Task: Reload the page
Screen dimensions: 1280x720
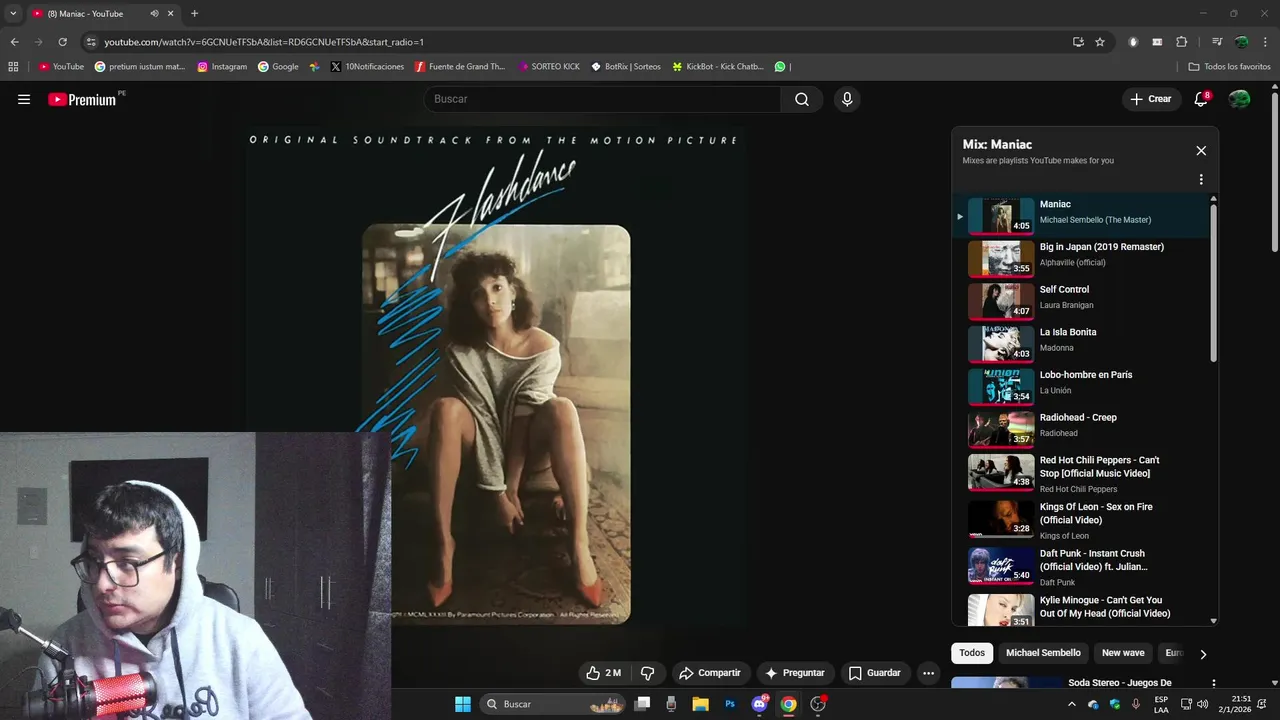Action: point(62,42)
